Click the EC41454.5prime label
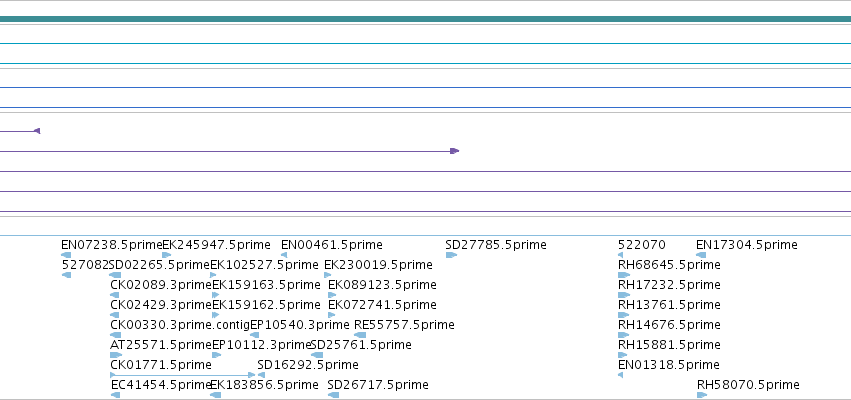The image size is (851, 400). 161,385
